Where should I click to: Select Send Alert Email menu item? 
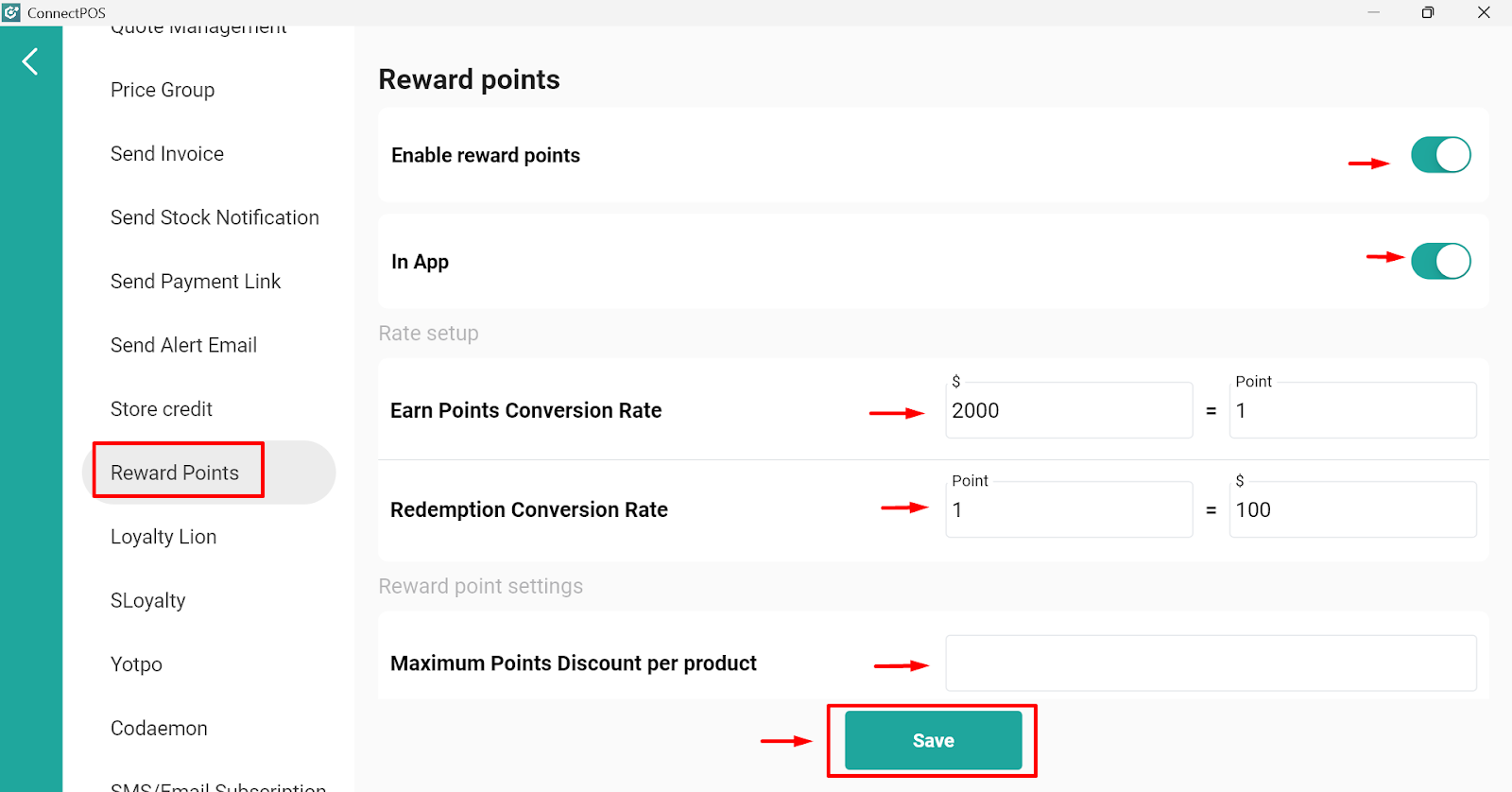183,345
